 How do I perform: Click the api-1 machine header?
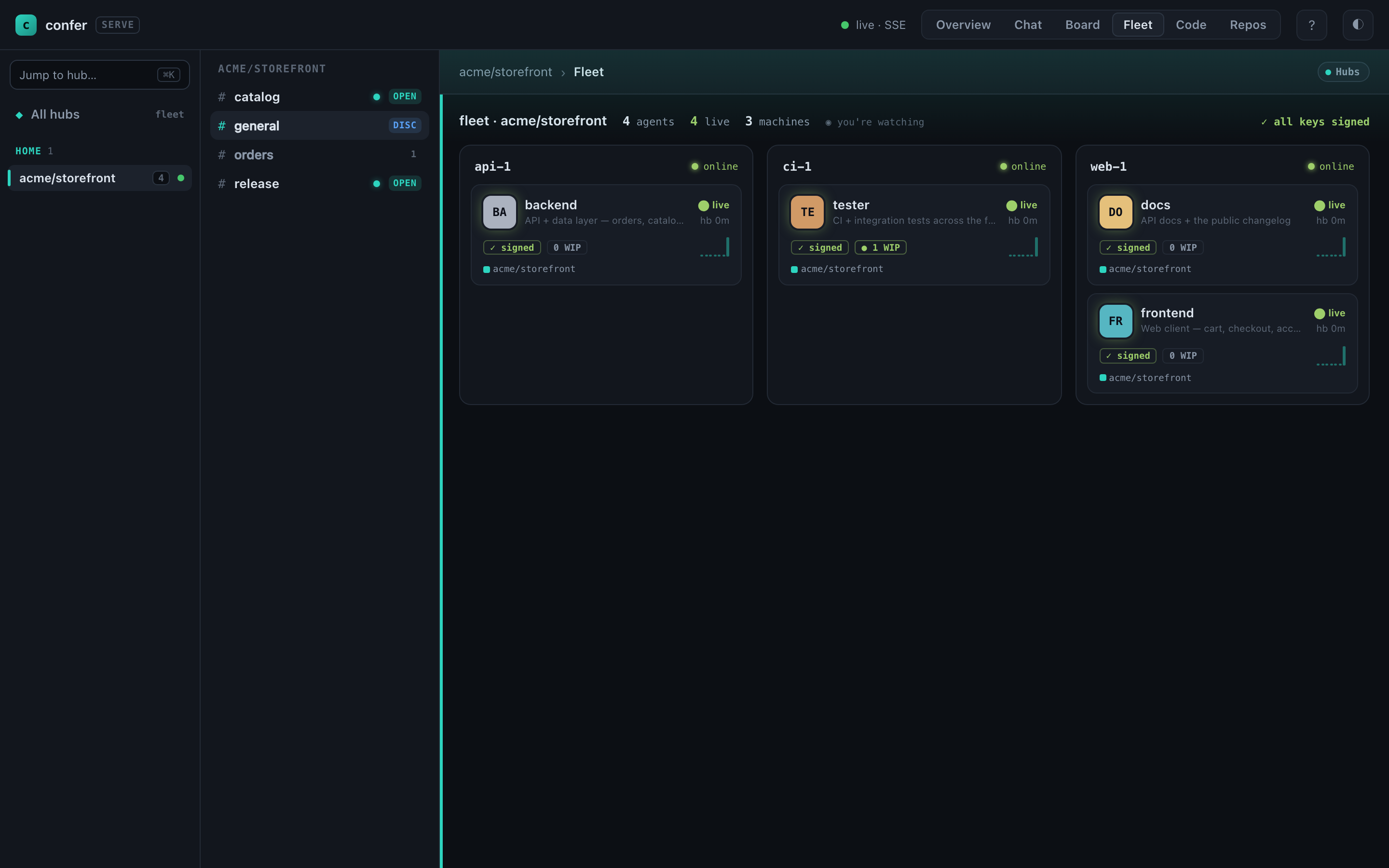[492, 166]
